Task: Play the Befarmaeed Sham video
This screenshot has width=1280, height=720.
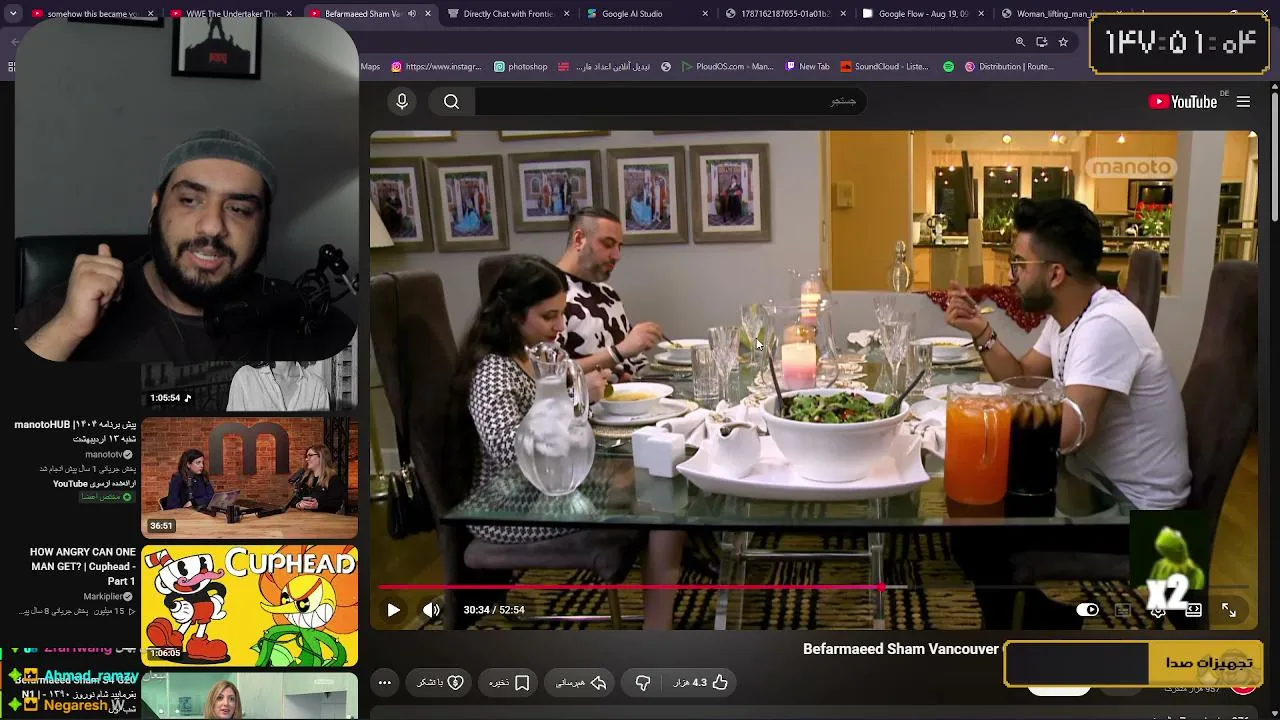Action: pyautogui.click(x=394, y=610)
